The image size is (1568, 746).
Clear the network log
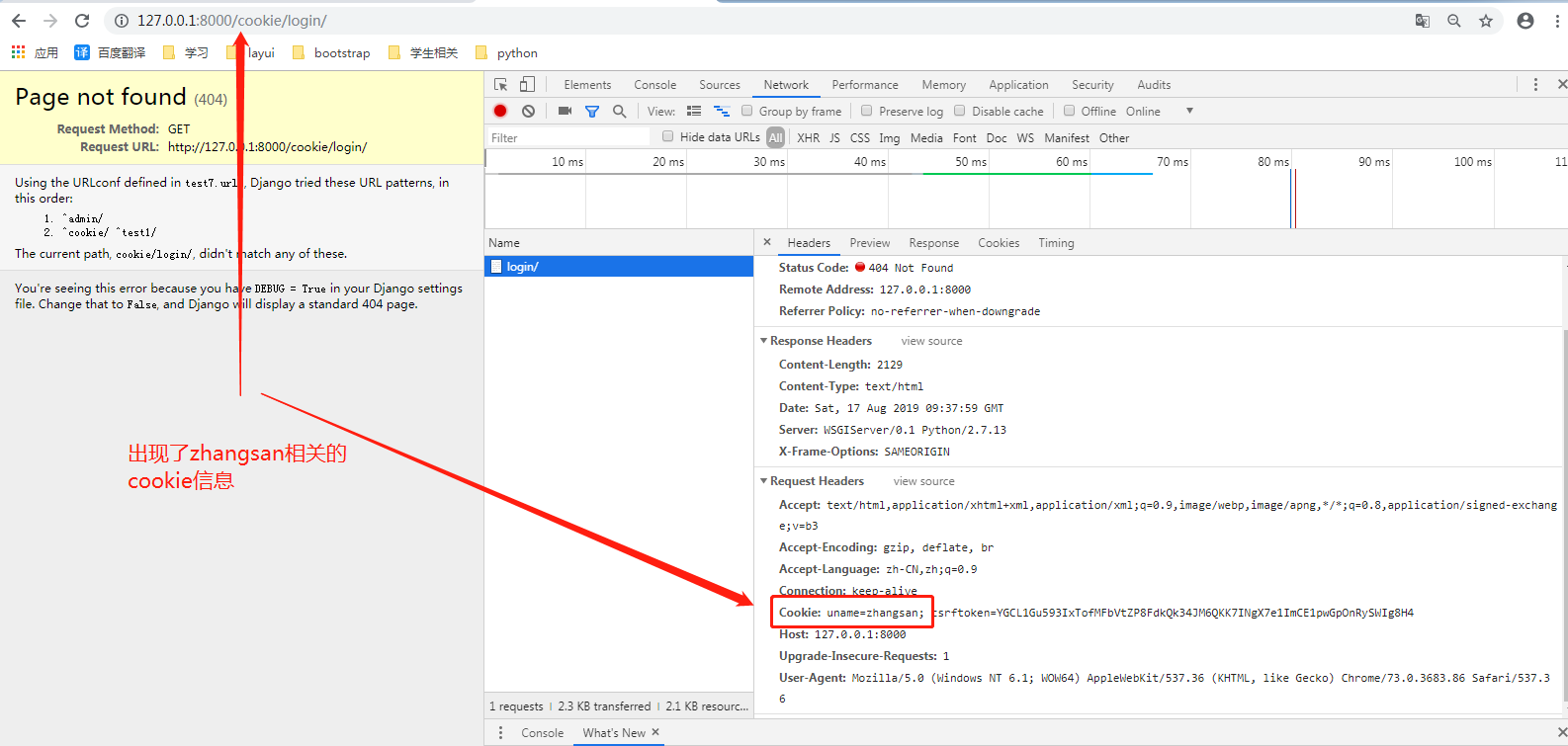coord(529,112)
